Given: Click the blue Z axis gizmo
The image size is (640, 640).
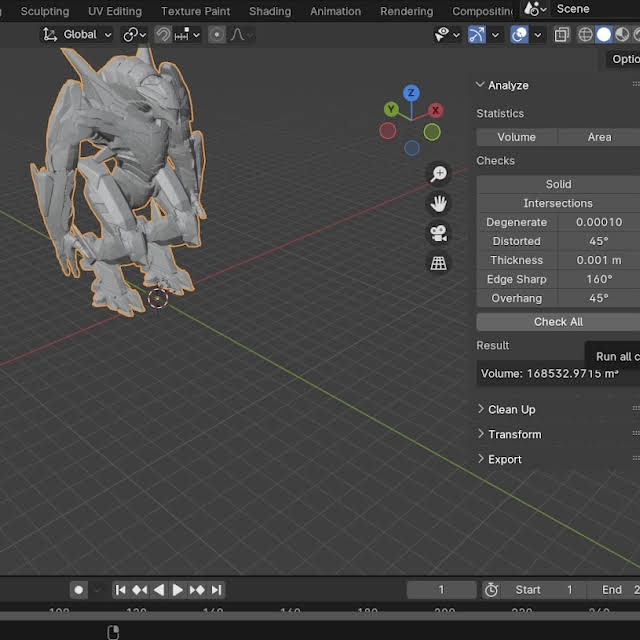Looking at the screenshot, I should pyautogui.click(x=411, y=93).
